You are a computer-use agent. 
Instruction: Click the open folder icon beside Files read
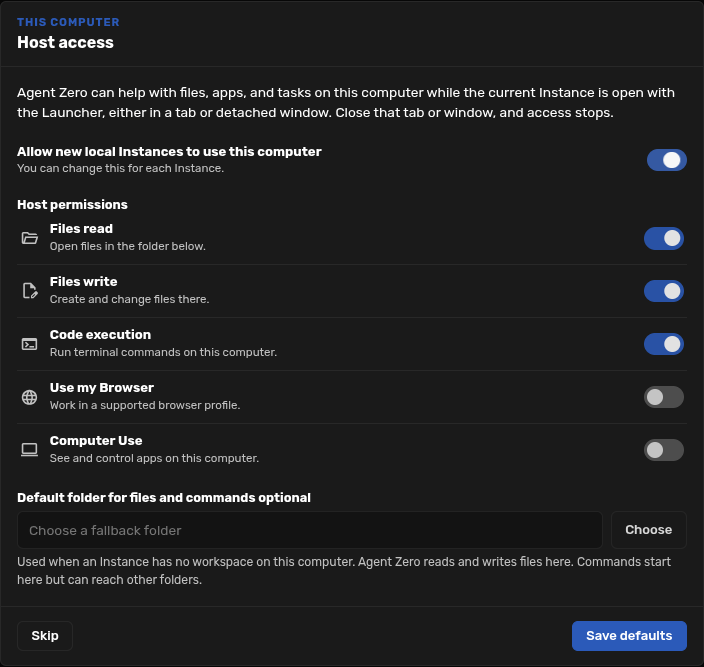pos(30,238)
